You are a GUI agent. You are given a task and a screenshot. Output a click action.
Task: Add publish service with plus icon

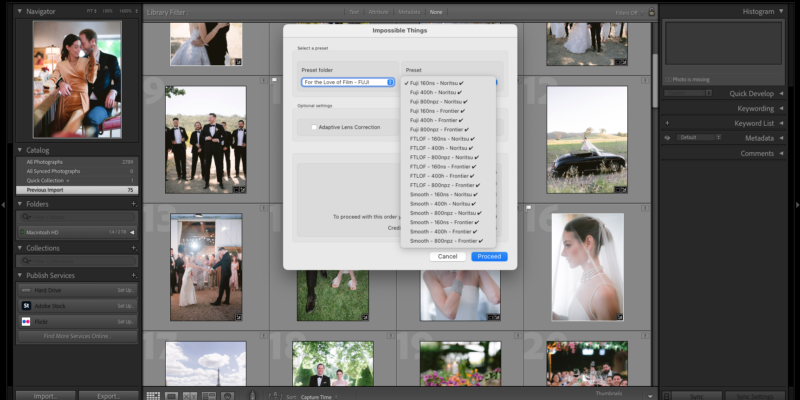click(x=134, y=276)
